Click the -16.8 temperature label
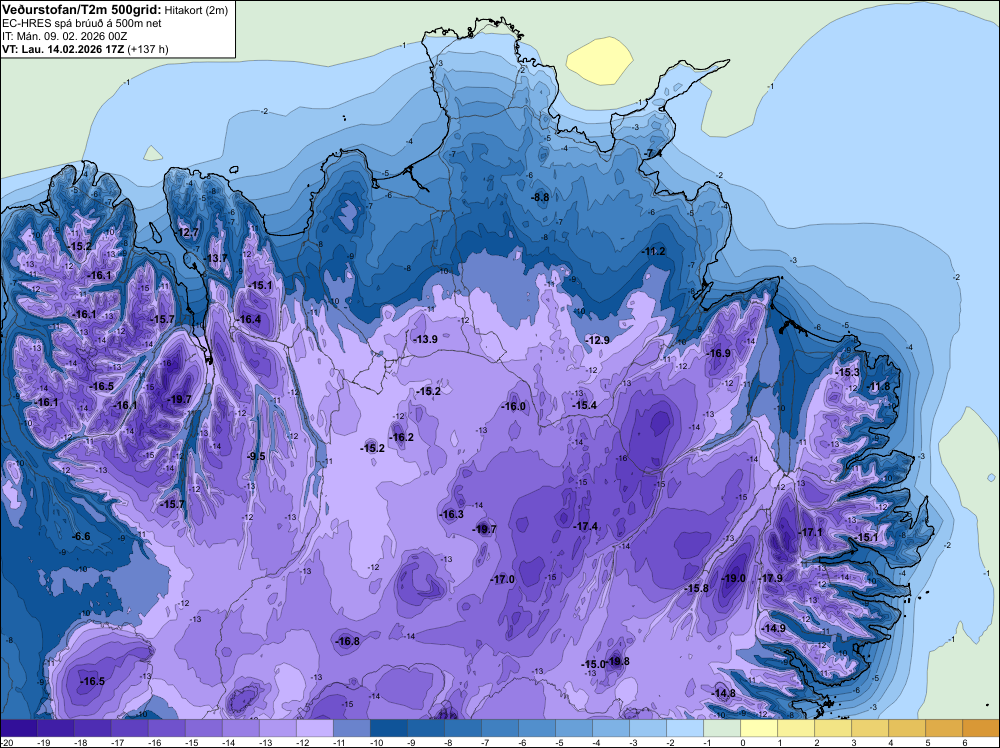The image size is (1000, 748). pyautogui.click(x=348, y=642)
